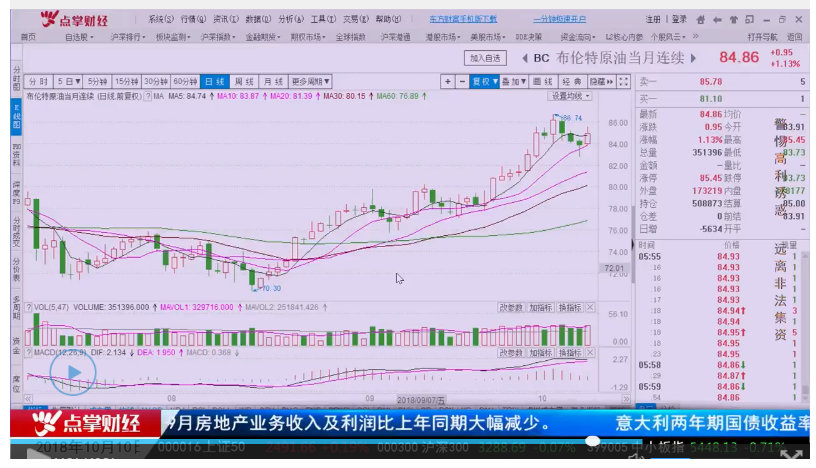Screen dimensions: 816x468
Task: Close the MACD indicator panel
Action: tap(590, 352)
